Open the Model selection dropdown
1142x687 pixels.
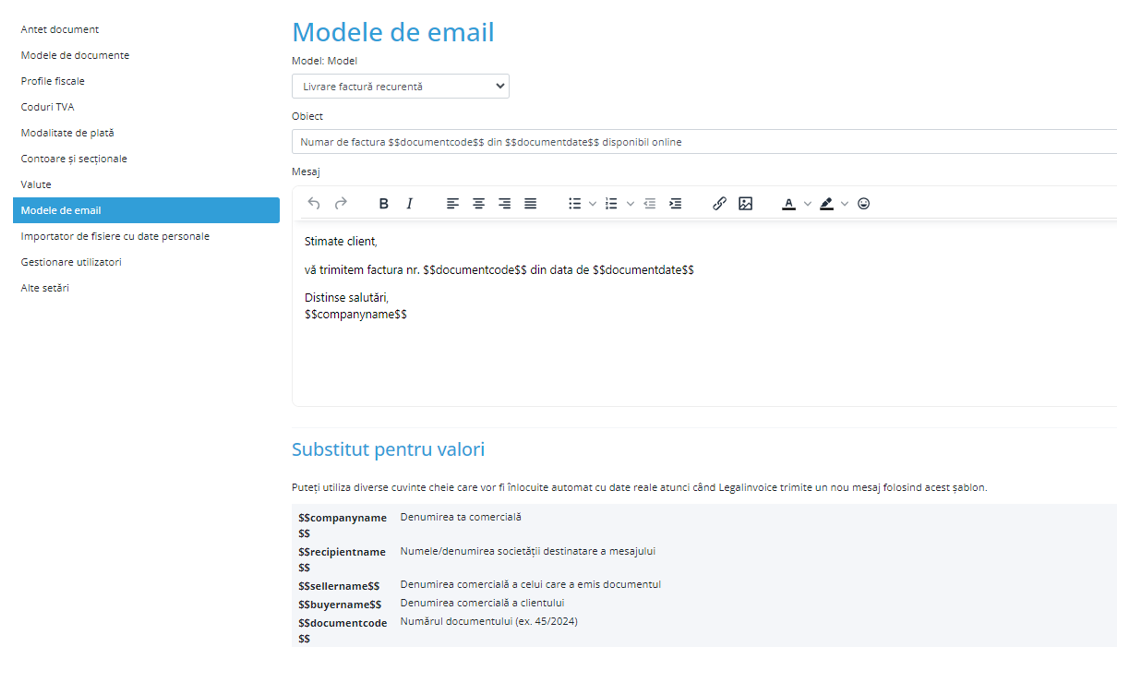tap(400, 86)
